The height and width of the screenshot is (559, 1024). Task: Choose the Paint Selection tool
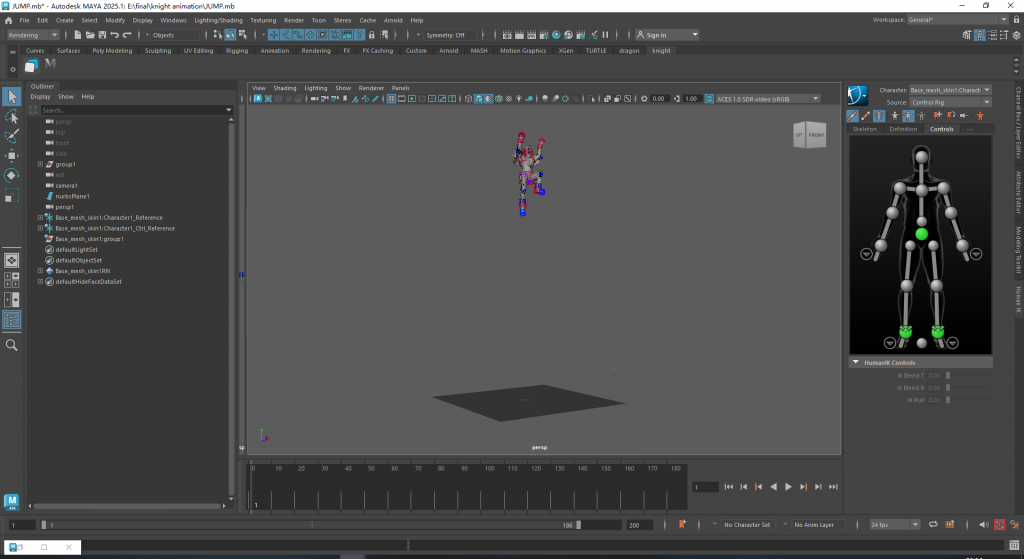tap(12, 136)
